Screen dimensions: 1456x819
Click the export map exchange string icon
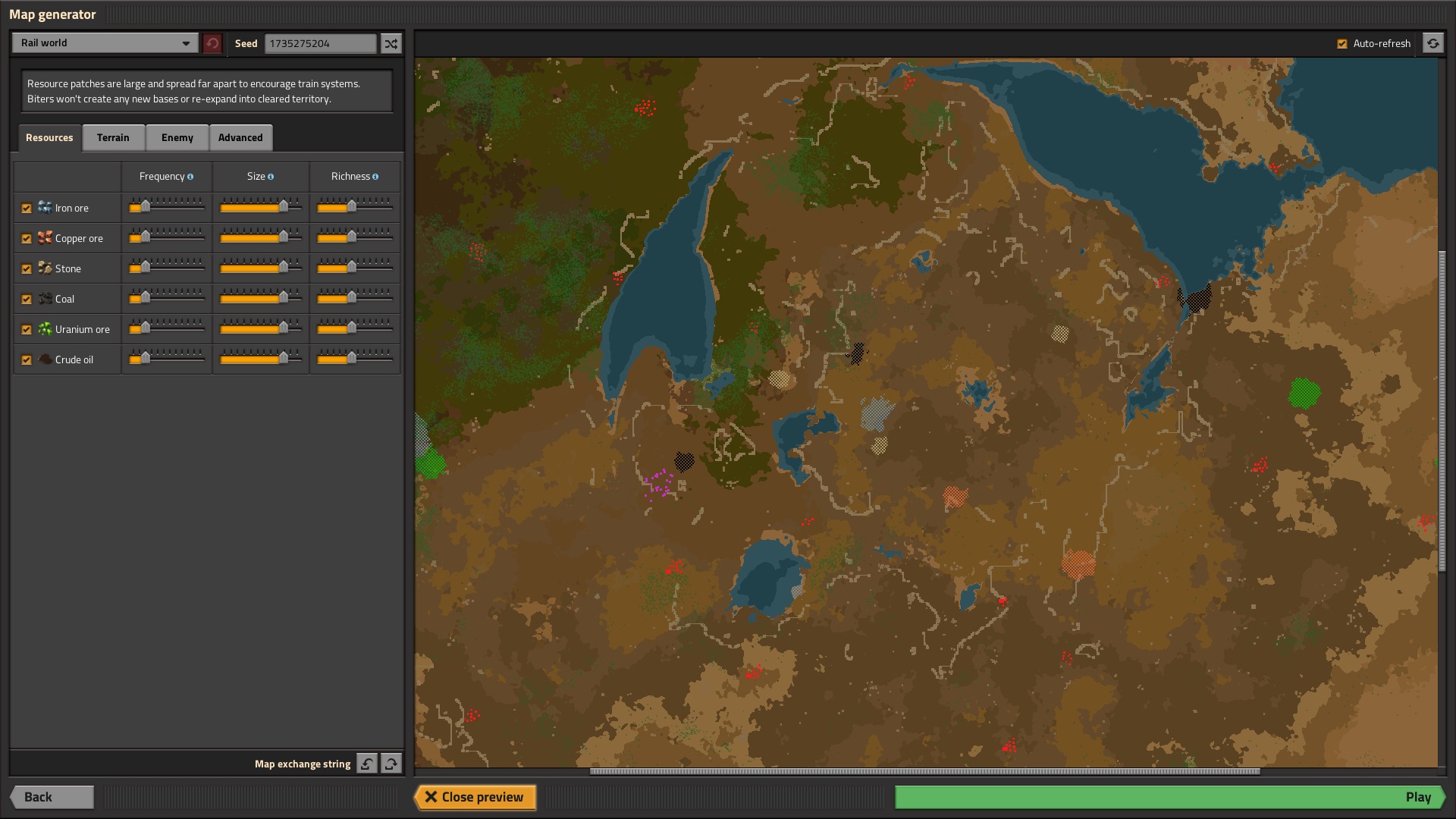[x=391, y=764]
